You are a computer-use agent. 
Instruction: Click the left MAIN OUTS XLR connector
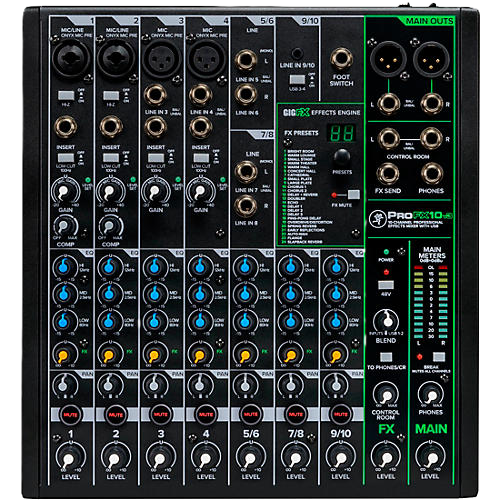tap(388, 59)
